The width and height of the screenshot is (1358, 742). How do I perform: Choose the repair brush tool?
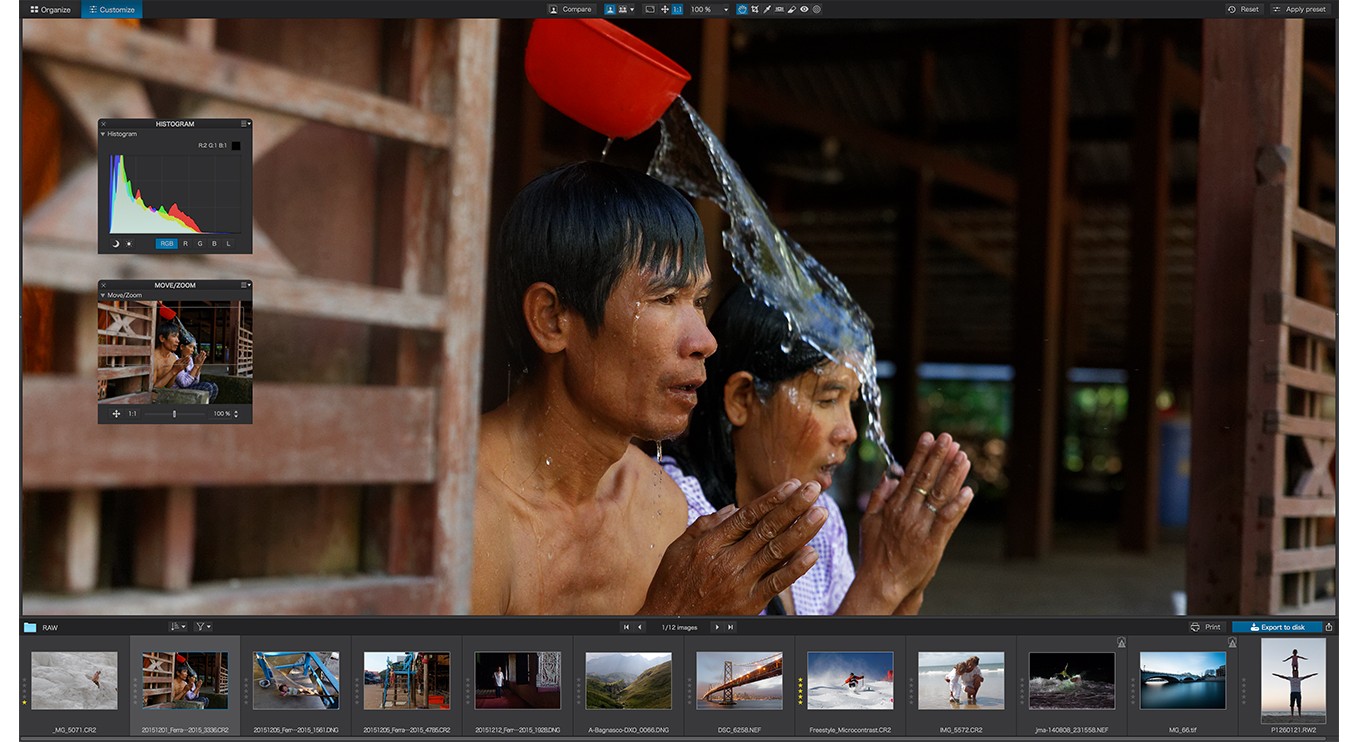point(791,9)
